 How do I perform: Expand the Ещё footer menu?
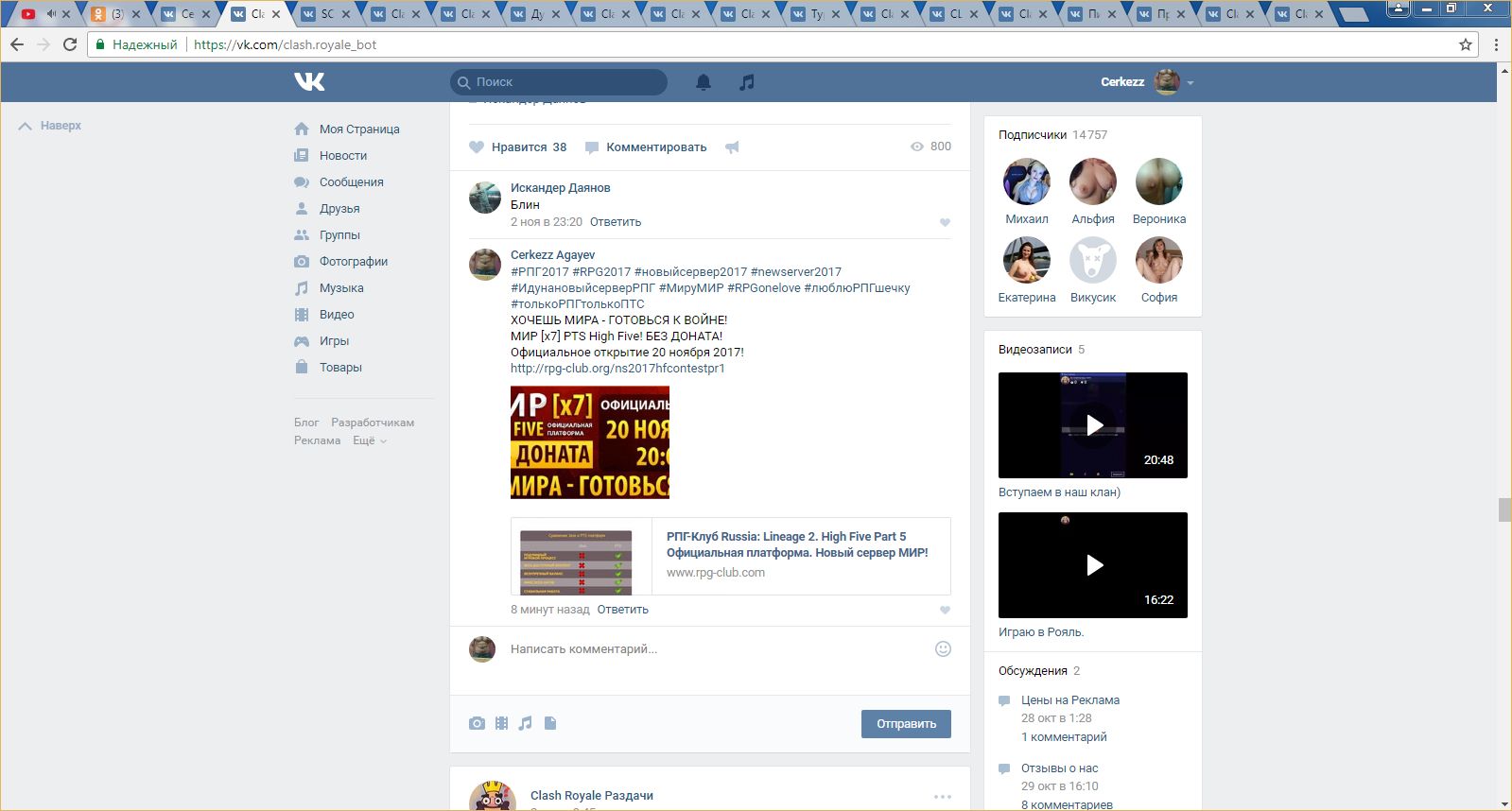click(x=370, y=440)
